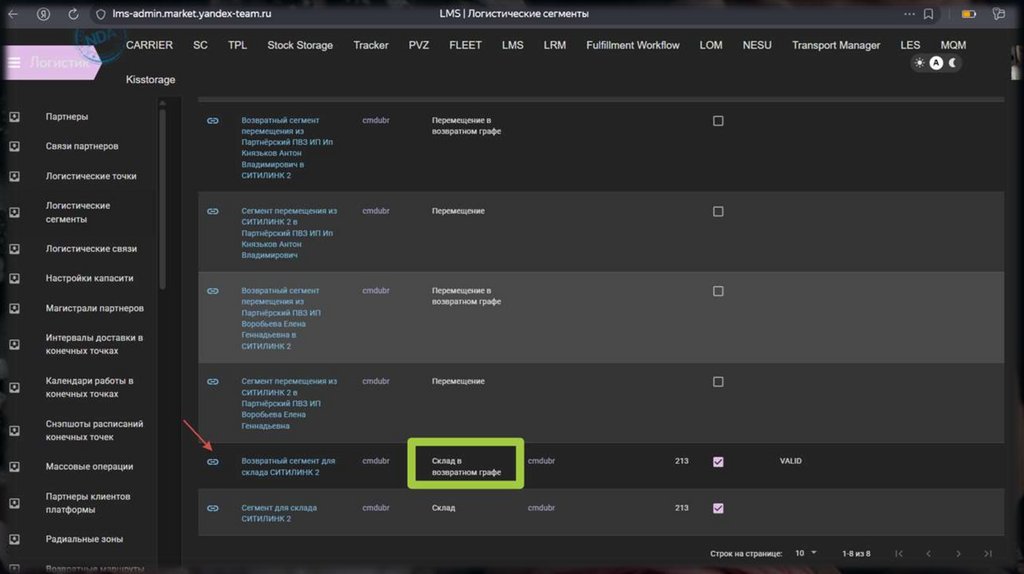The image size is (1024, 574).
Task: Open the Stock Storage tab
Action: 300,45
